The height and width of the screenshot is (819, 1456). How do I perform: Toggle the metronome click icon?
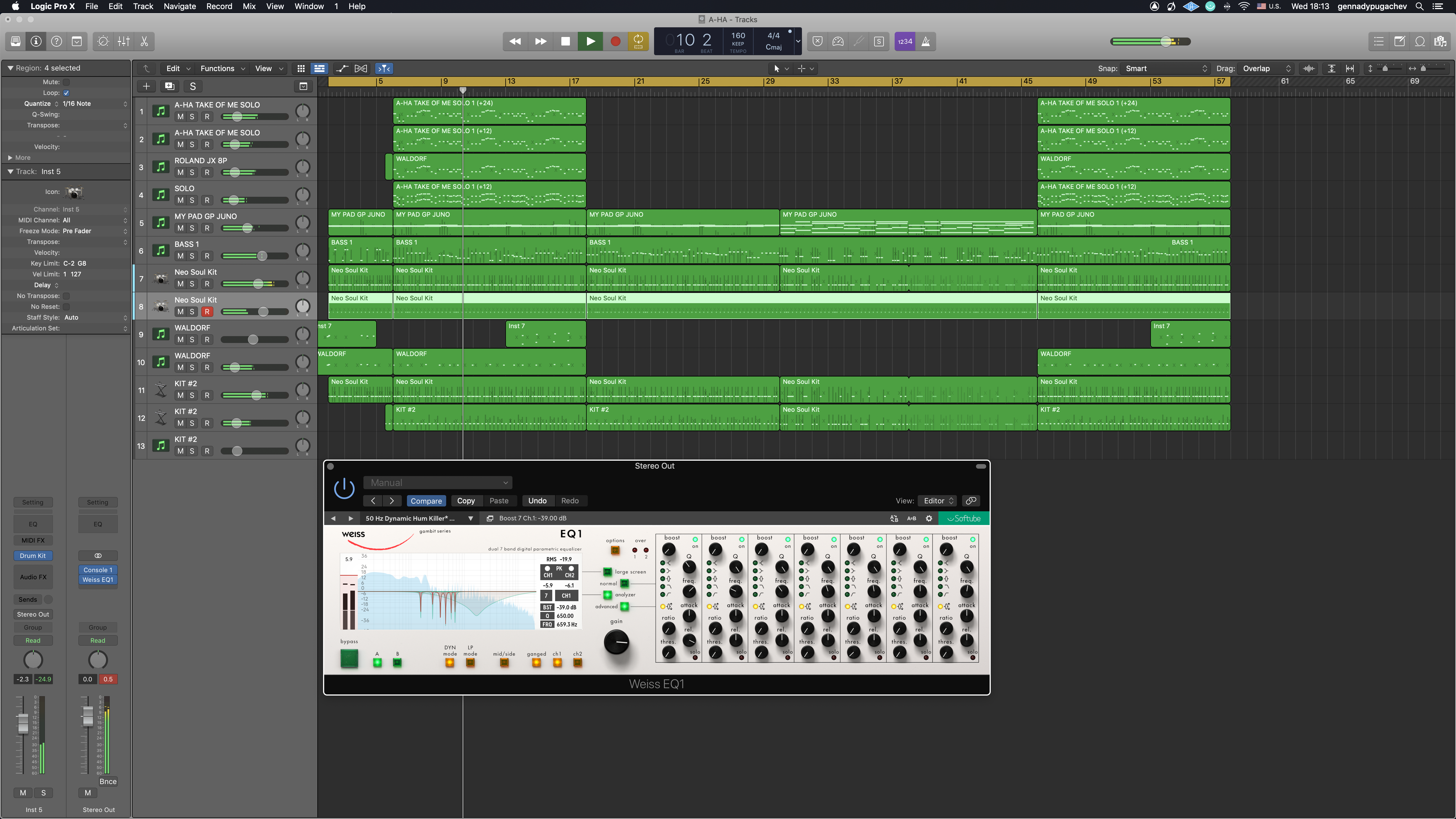click(x=926, y=41)
